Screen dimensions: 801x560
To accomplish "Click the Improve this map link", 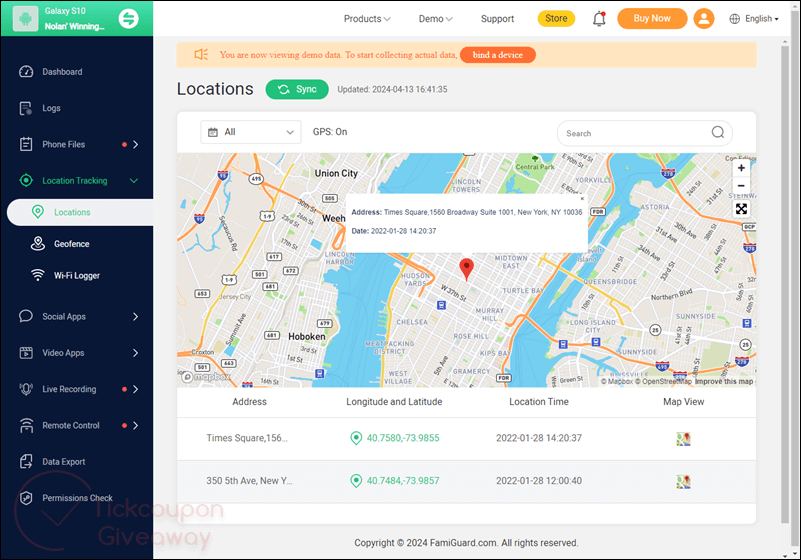I will (724, 382).
